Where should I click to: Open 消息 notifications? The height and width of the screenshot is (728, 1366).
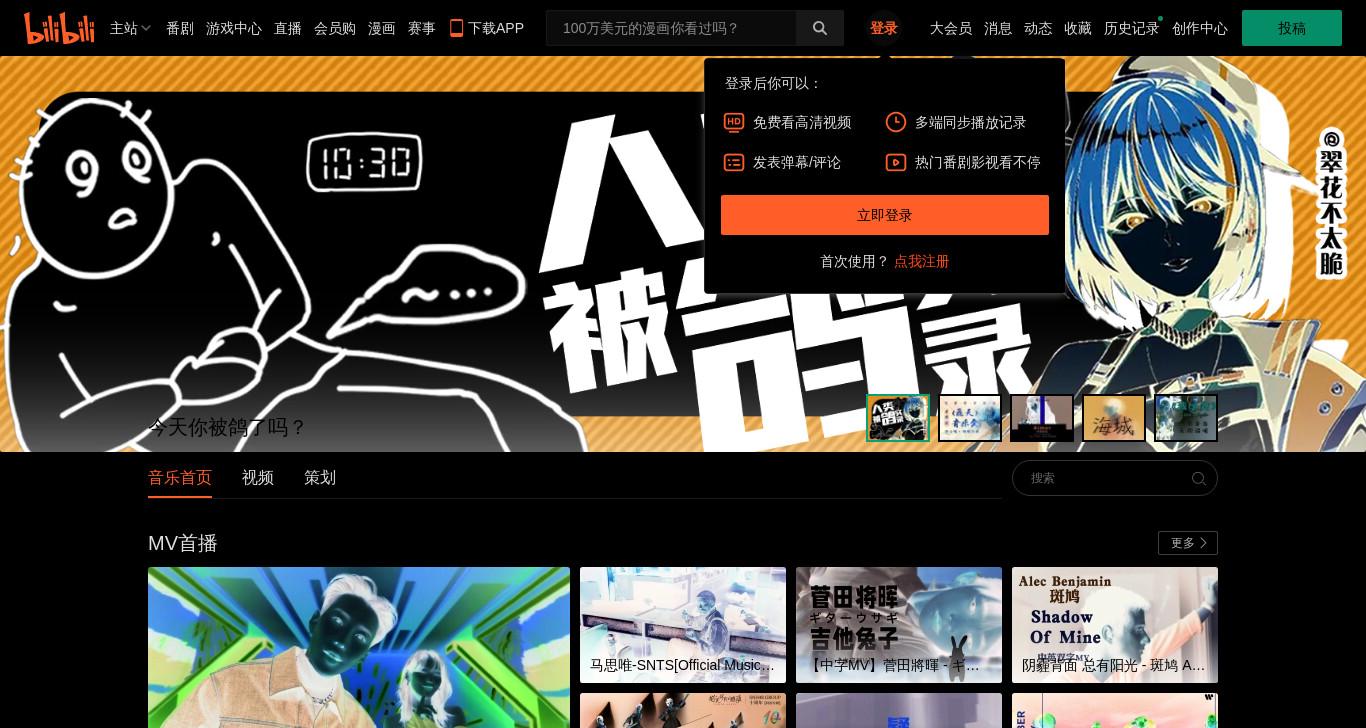[998, 28]
